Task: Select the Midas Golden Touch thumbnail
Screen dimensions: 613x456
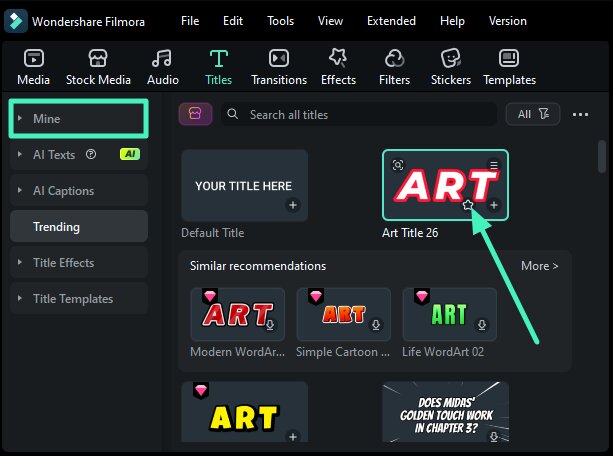Action: [x=445, y=412]
